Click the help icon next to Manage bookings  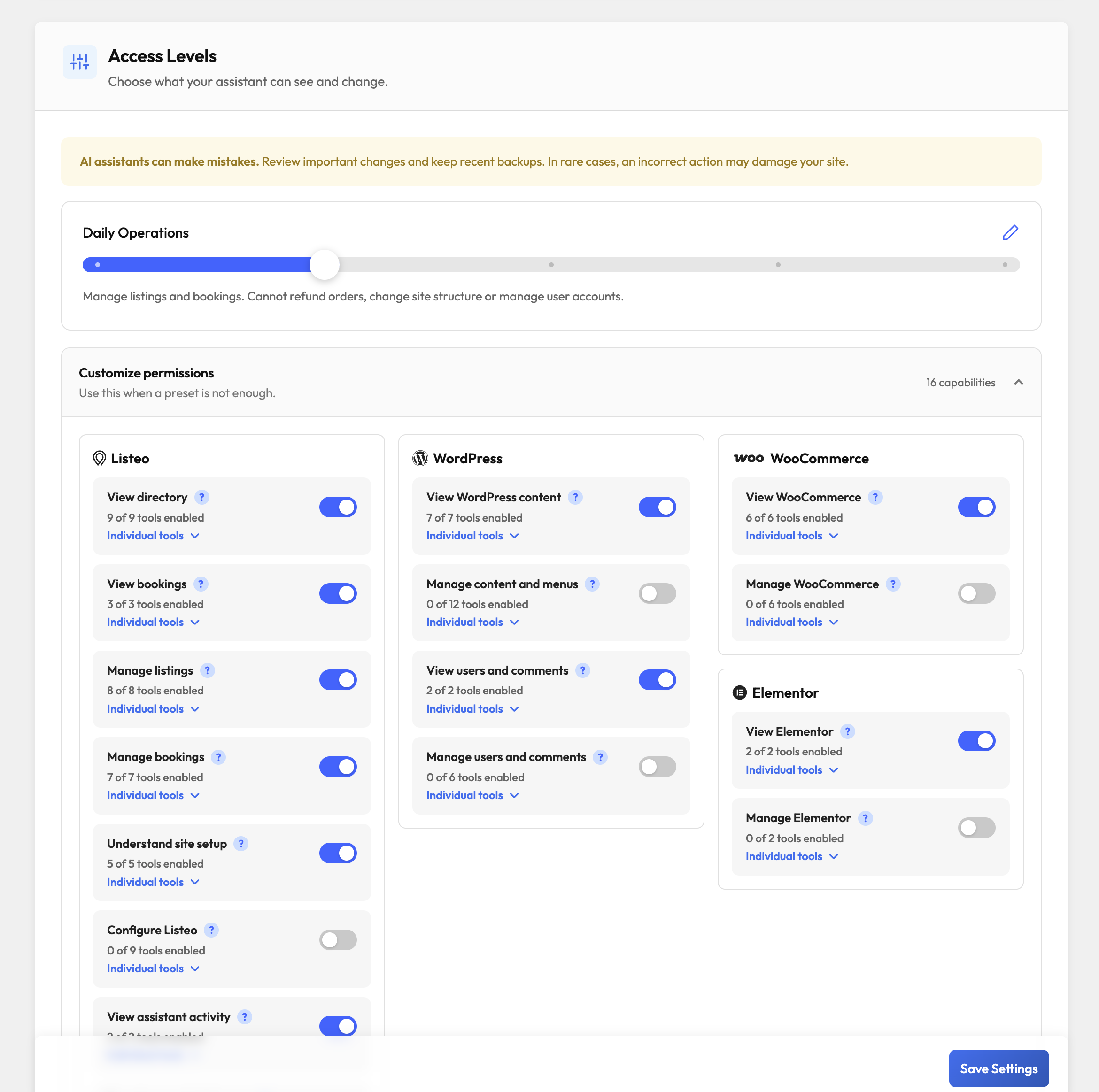(218, 757)
